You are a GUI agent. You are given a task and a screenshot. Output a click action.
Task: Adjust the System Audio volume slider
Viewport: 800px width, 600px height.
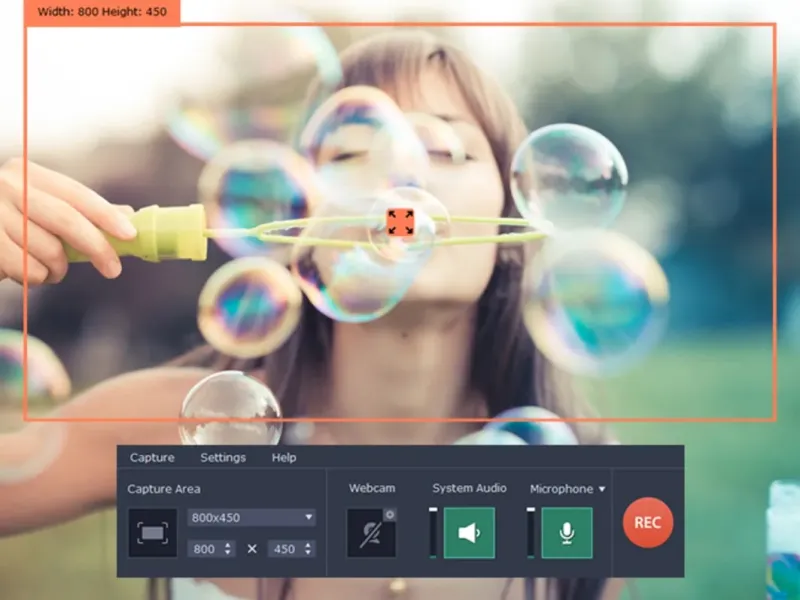coord(433,533)
